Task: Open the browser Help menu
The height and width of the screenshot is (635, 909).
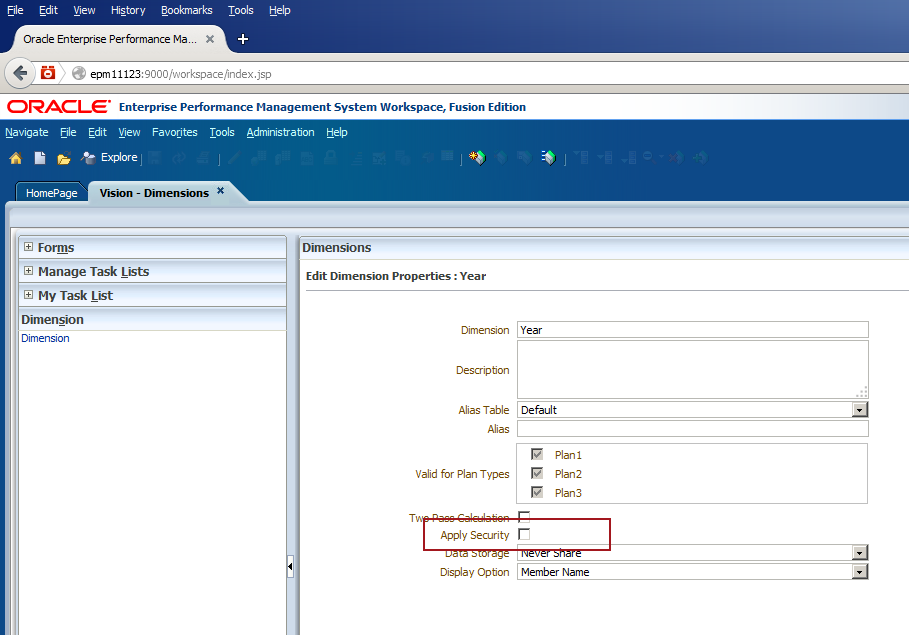Action: click(279, 10)
